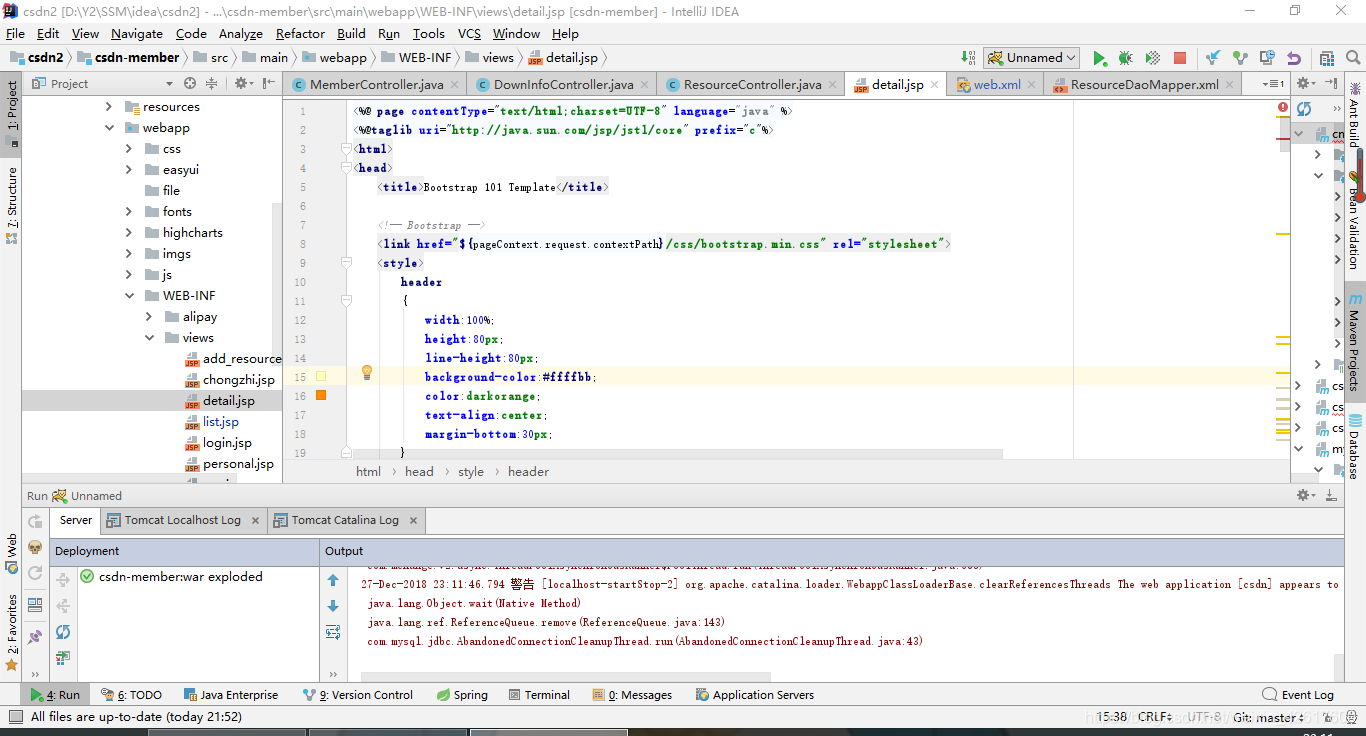Screen dimensions: 1366x736
Task: Stop the running server with red square
Action: click(x=1180, y=58)
